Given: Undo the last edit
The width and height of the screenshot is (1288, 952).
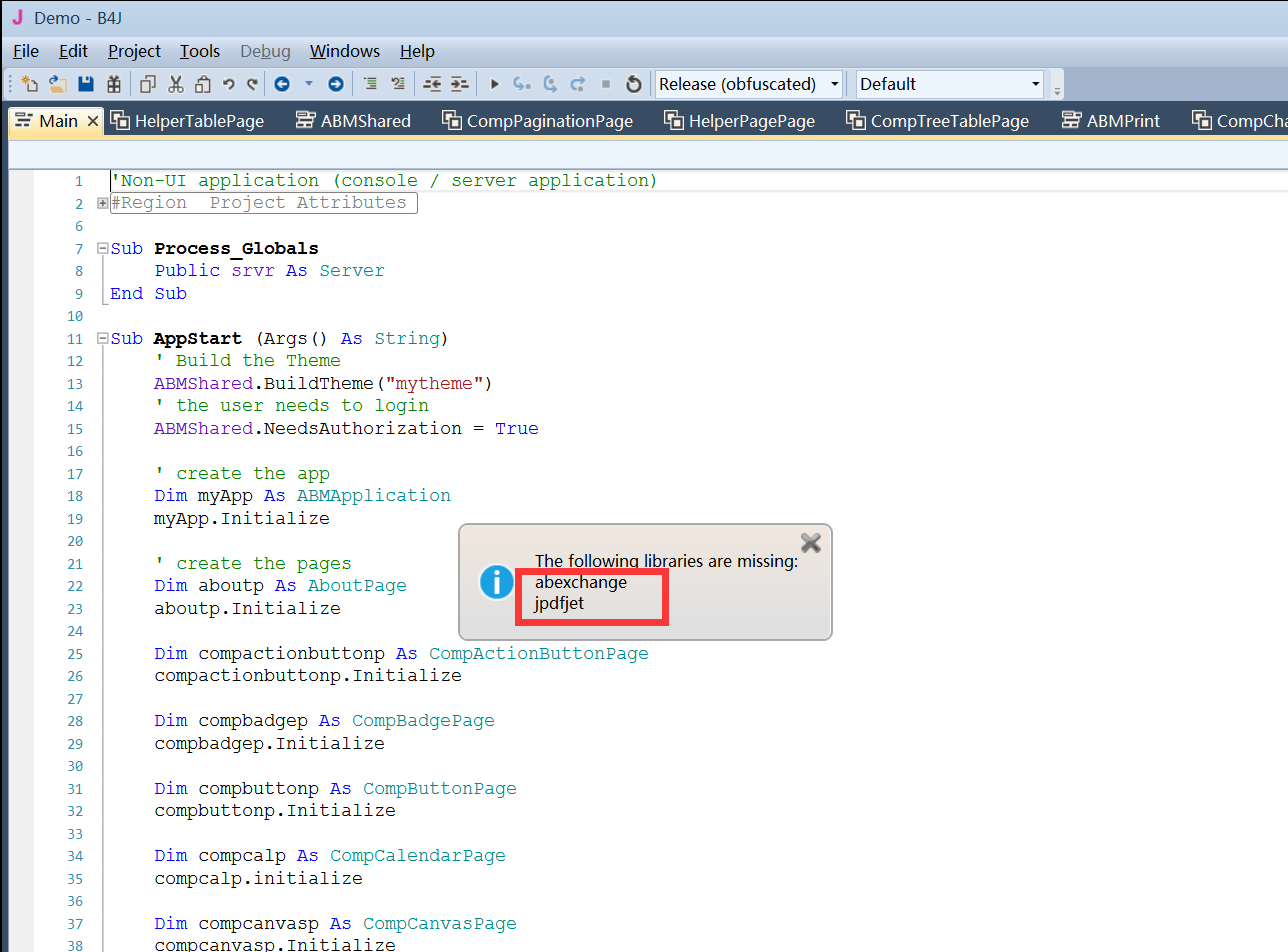Looking at the screenshot, I should click(229, 84).
